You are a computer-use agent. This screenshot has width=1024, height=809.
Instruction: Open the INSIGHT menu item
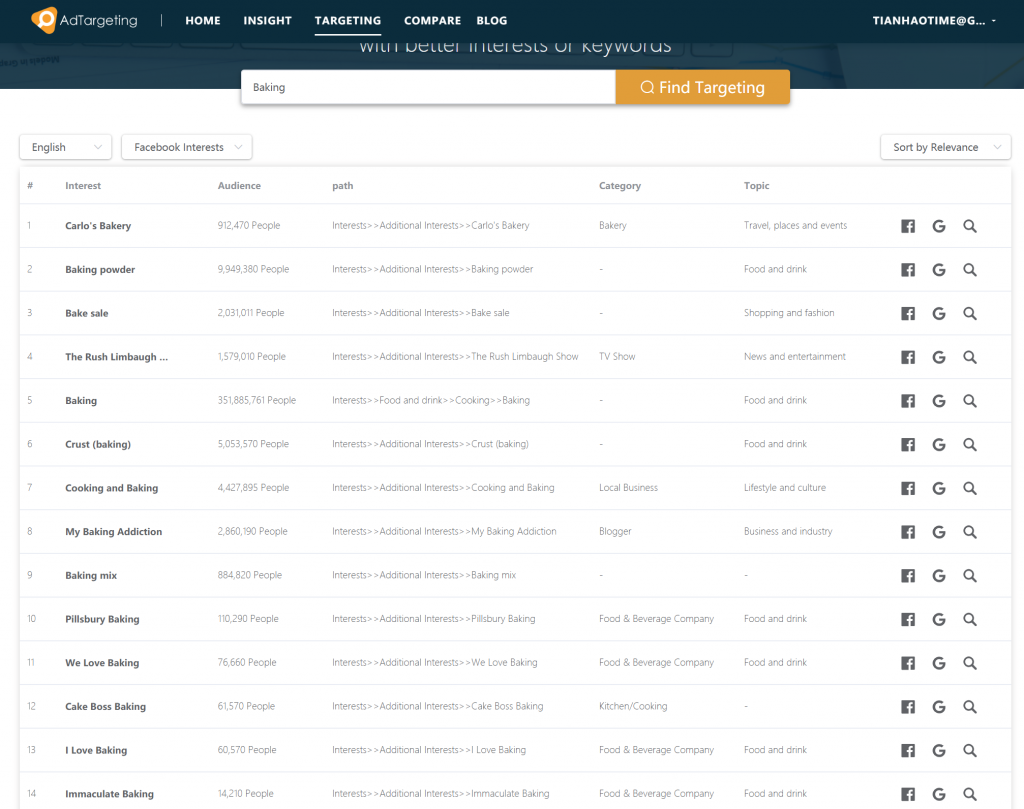267,20
